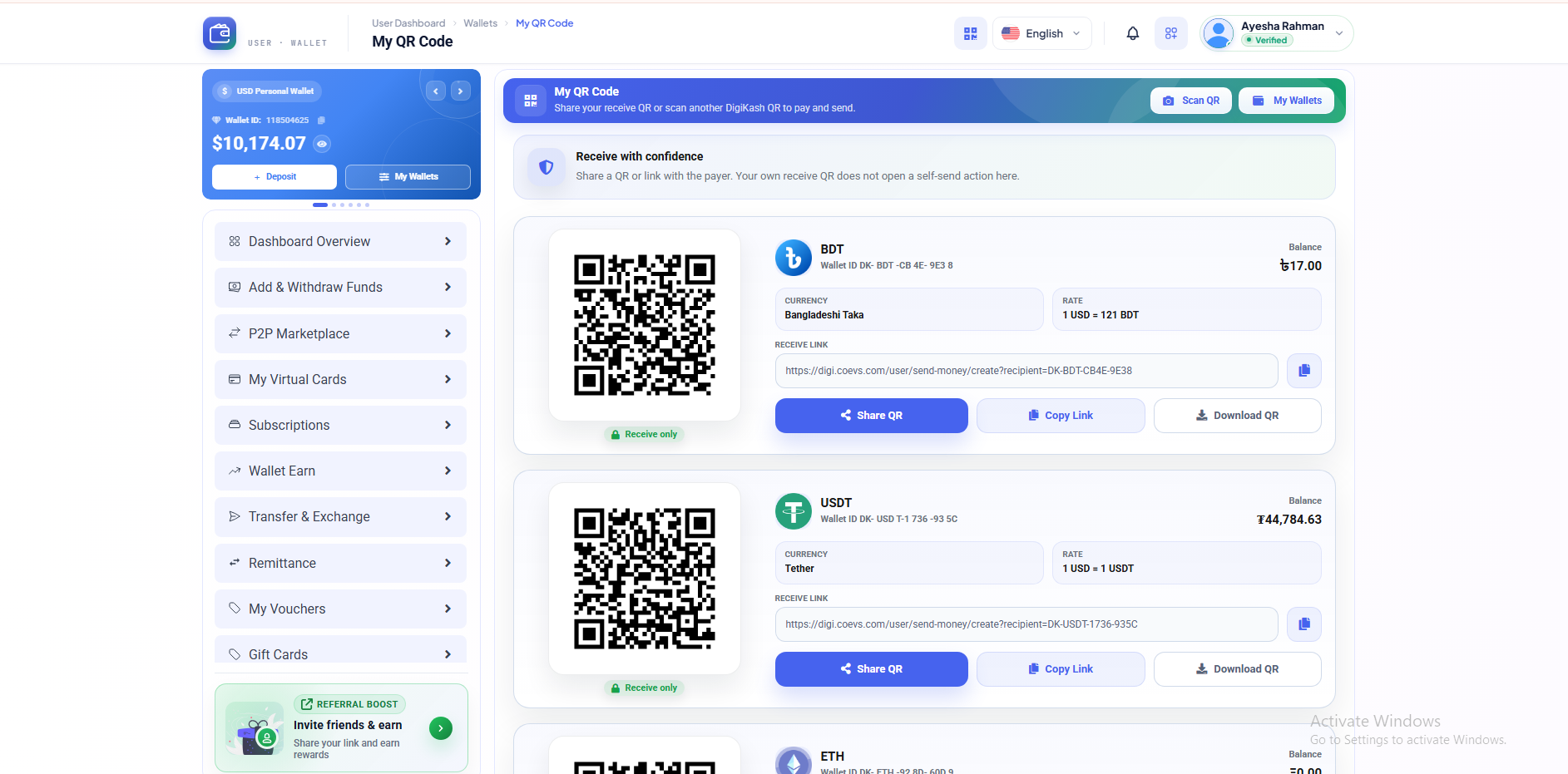1568x774 pixels.
Task: Click the first wallet carousel dot indicator
Action: pos(320,205)
